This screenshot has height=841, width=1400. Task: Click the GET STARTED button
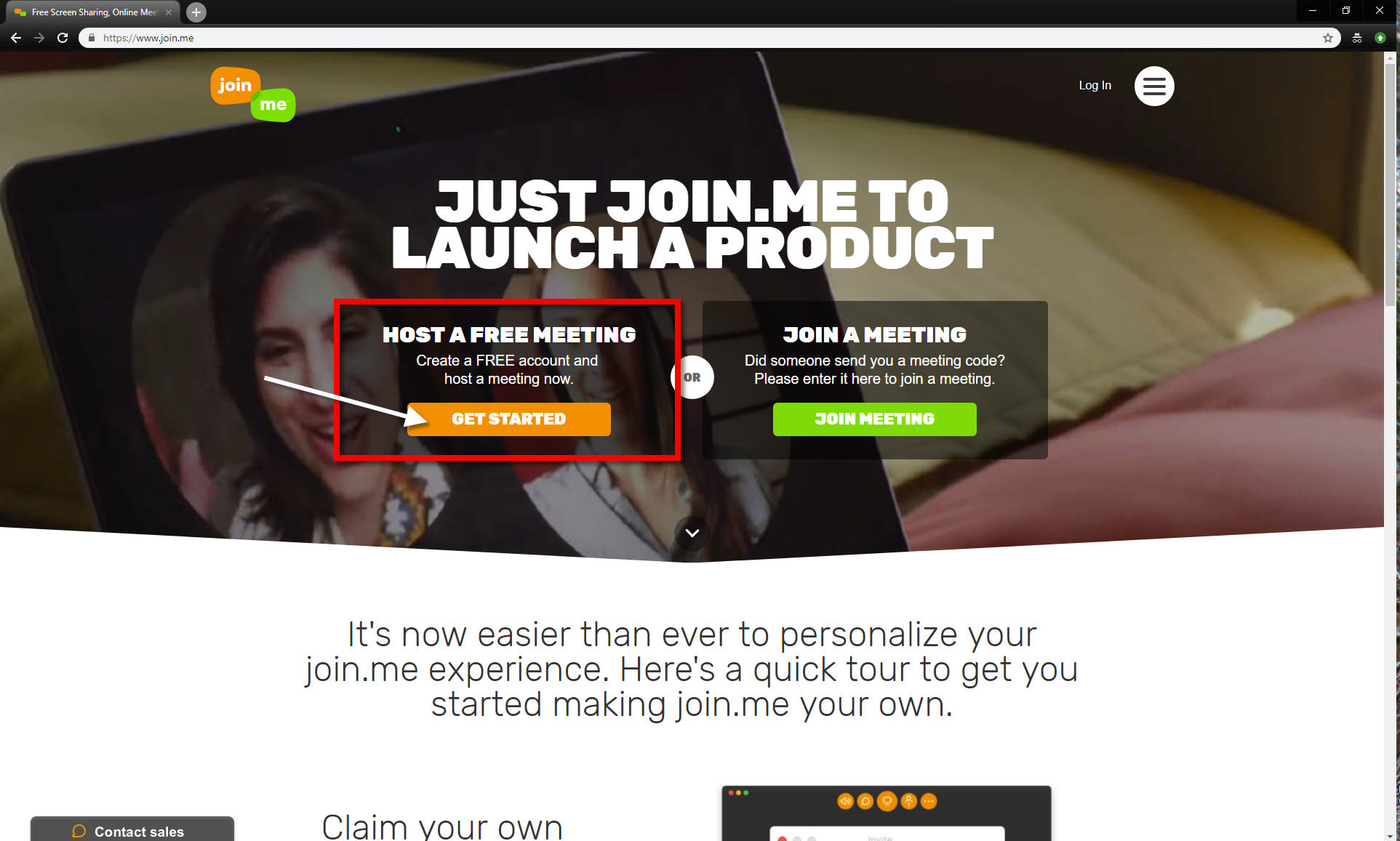tap(509, 419)
